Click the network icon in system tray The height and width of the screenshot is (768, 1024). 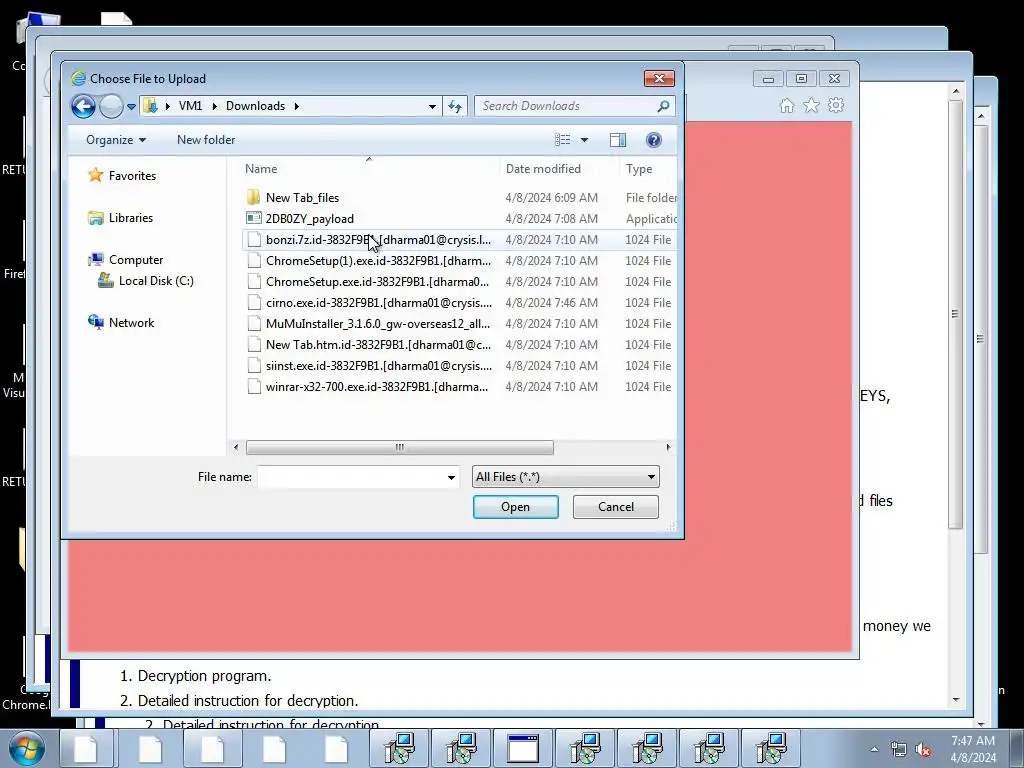(x=899, y=749)
